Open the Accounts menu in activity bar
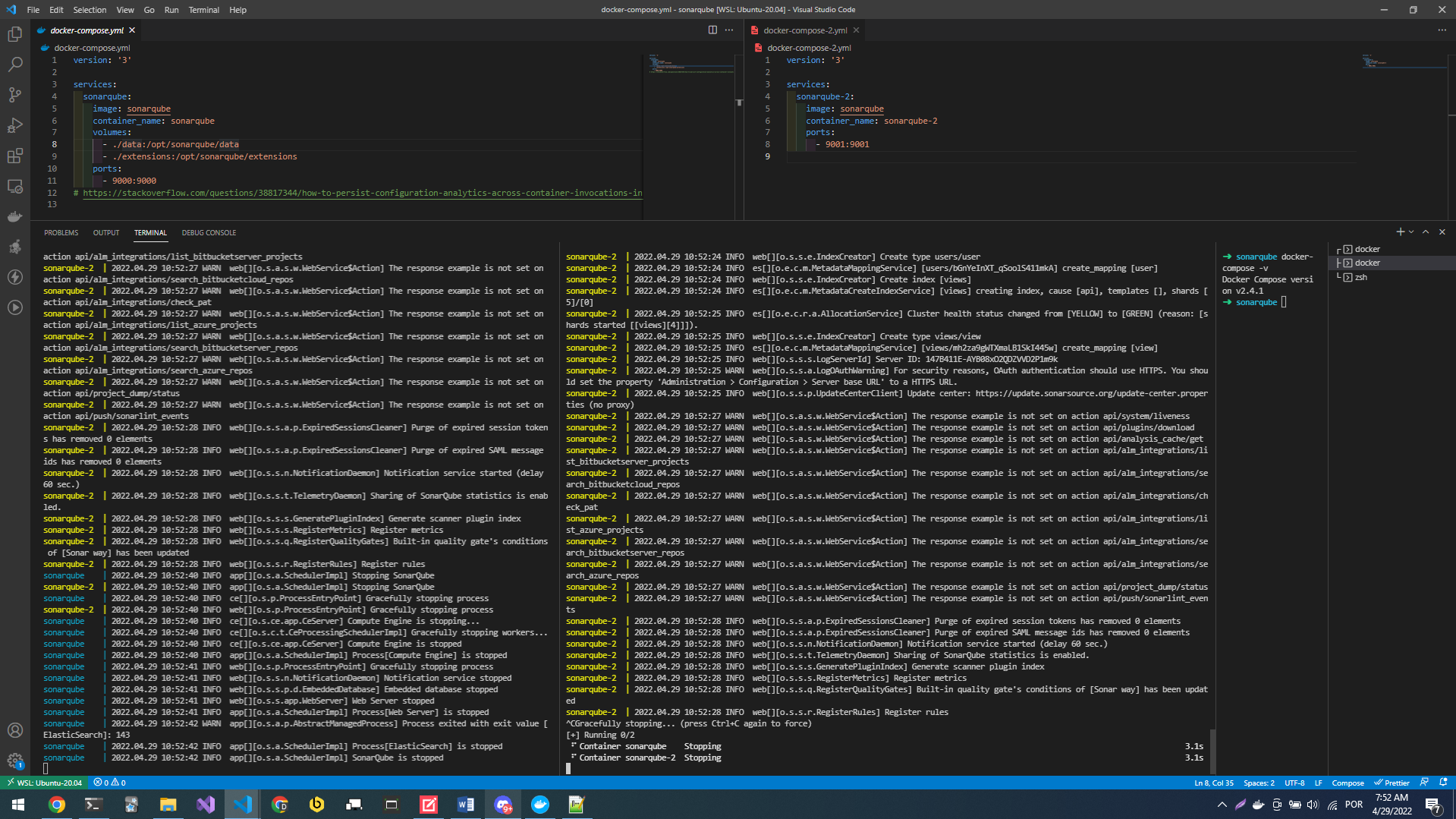The width and height of the screenshot is (1456, 819). pos(14,730)
